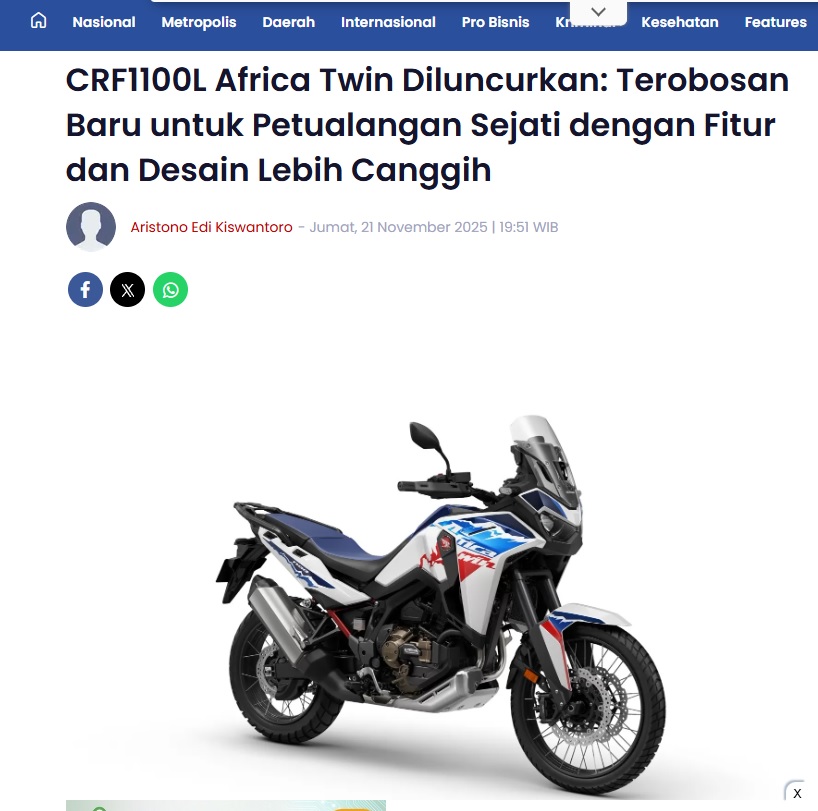Open the partially hidden Kriminal menu
This screenshot has width=818, height=811.
(x=563, y=22)
